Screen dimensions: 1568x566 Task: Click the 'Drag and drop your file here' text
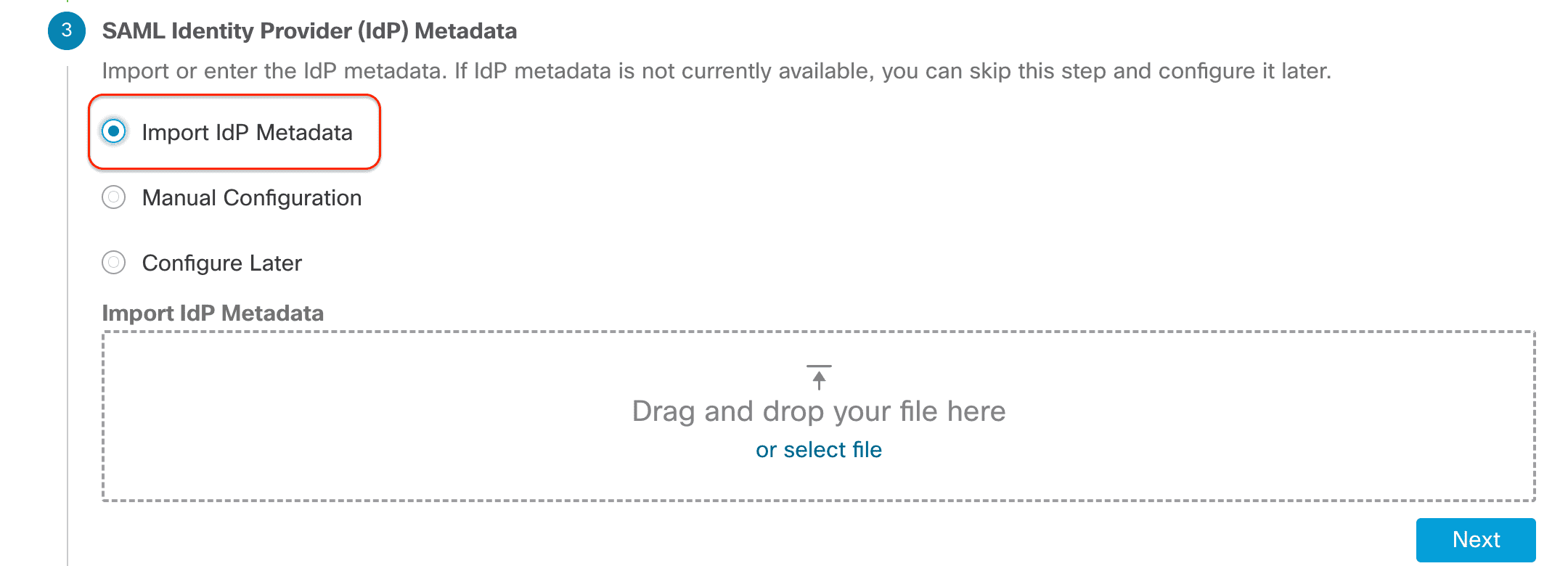click(x=819, y=411)
